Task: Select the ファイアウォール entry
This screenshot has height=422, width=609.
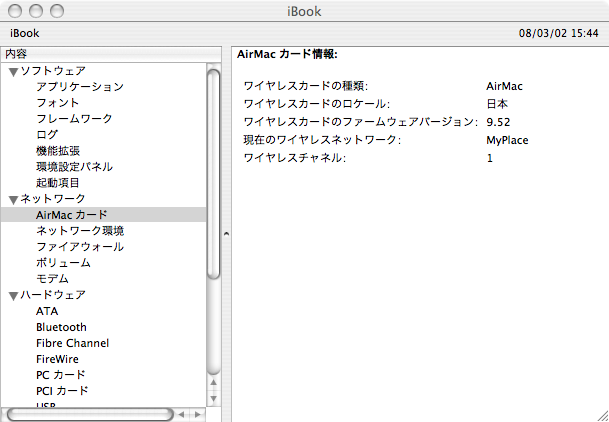Action: 80,247
